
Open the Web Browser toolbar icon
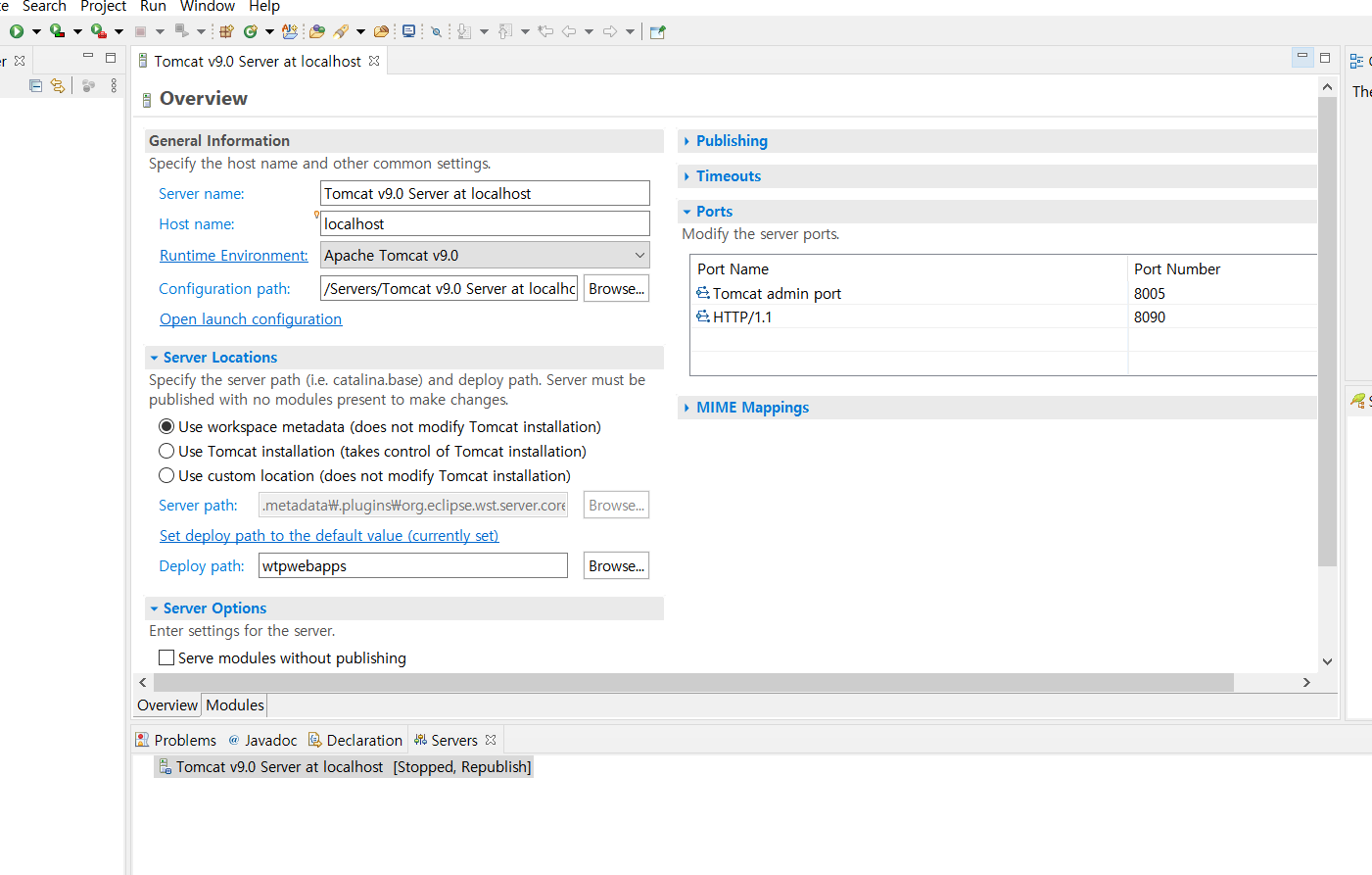click(x=409, y=31)
